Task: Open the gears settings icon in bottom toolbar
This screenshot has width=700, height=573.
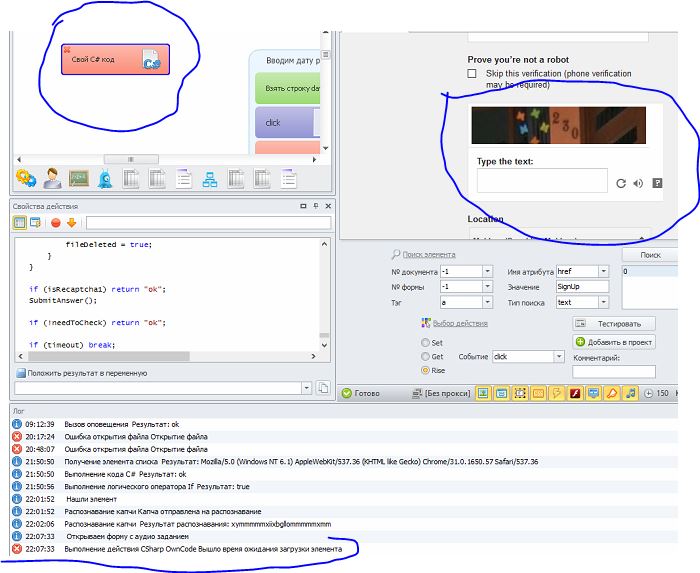Action: click(x=26, y=179)
